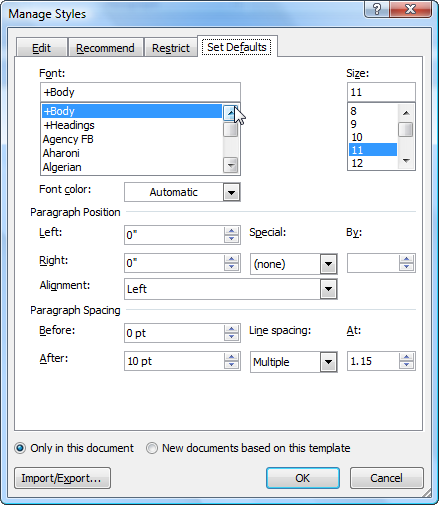The width and height of the screenshot is (439, 505).
Task: Expand the Alignment dropdown
Action: (328, 289)
